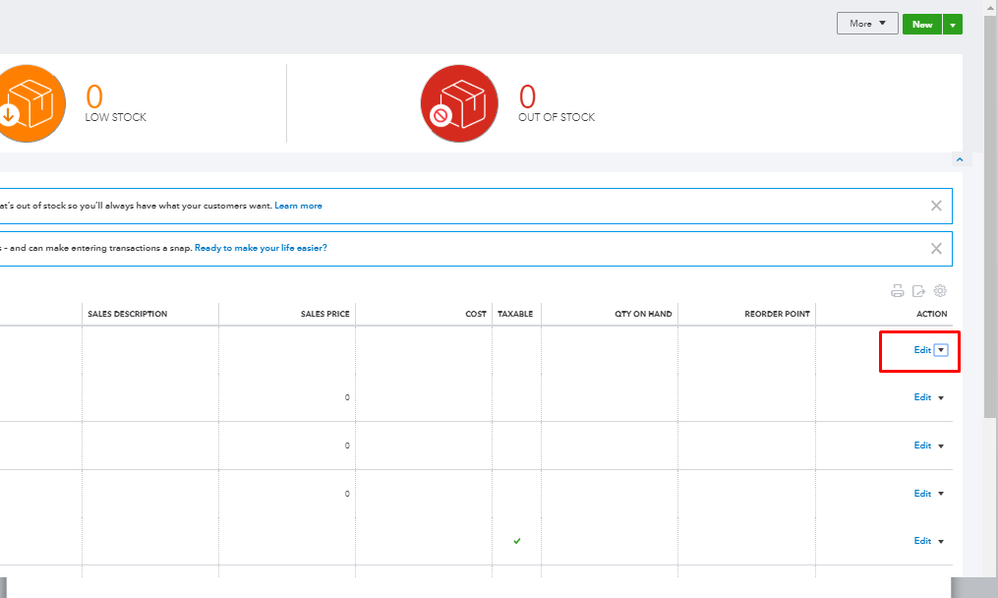Close the entering transactions banner
998x598 pixels.
coord(936,248)
